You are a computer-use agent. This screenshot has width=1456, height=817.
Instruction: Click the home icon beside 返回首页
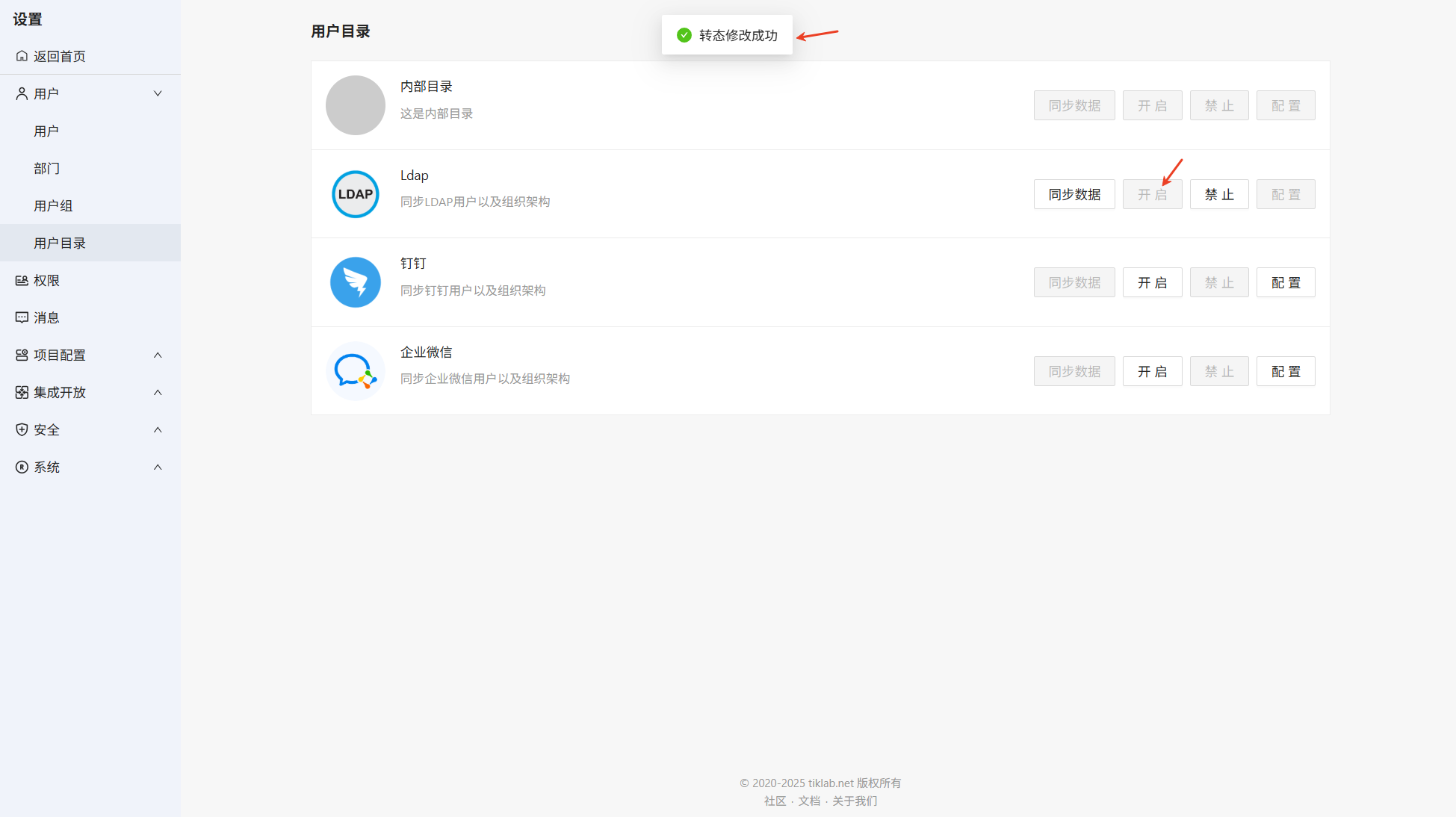[22, 56]
